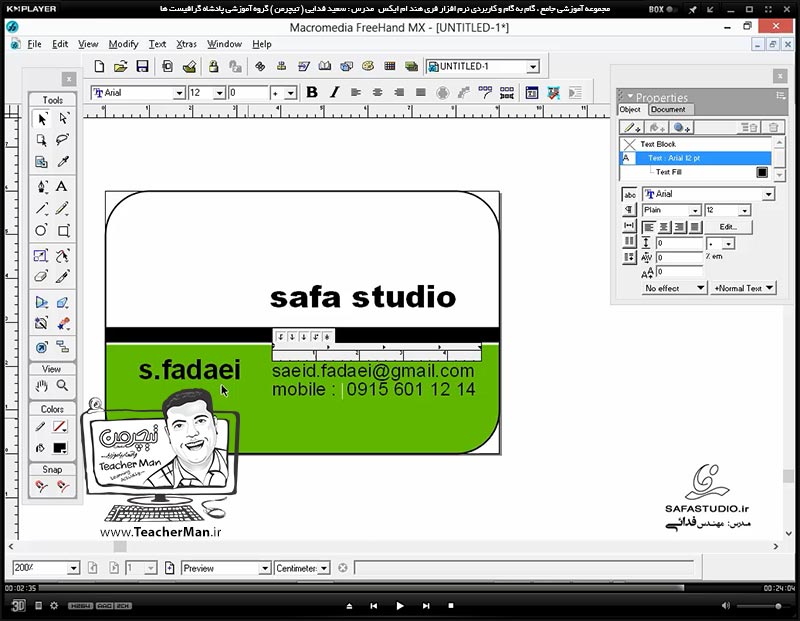This screenshot has height=621, width=800.
Task: Set justify alignment in text toolbar
Action: (x=420, y=92)
